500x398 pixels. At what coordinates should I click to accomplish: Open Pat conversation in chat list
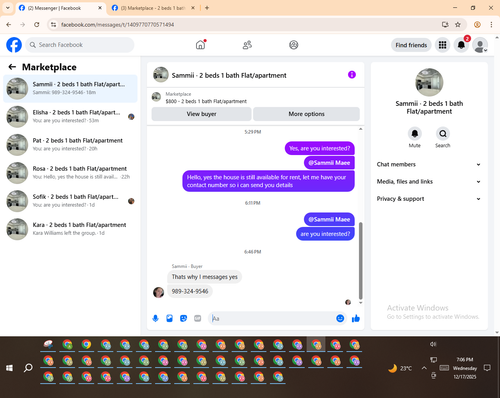click(x=70, y=145)
